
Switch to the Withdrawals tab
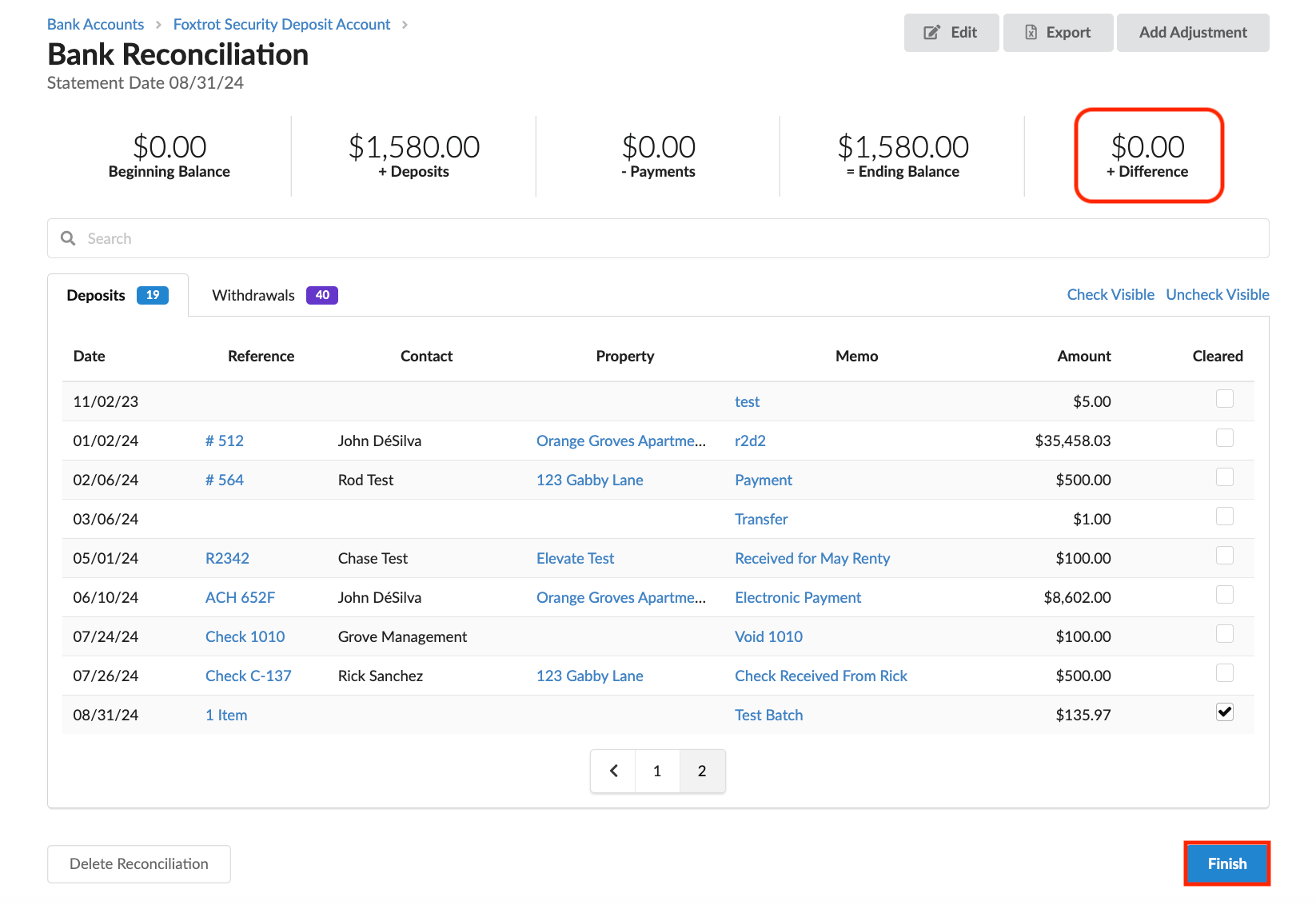[x=274, y=295]
